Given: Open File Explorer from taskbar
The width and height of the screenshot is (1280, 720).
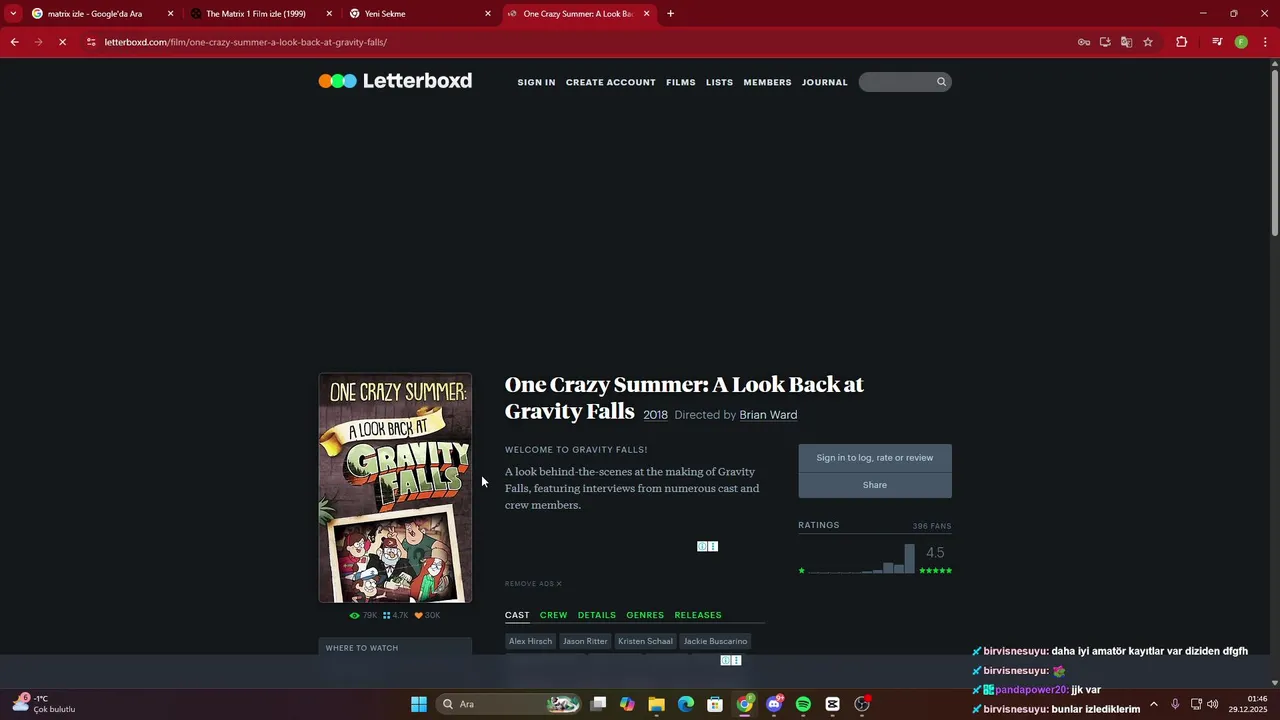Looking at the screenshot, I should pos(656,704).
